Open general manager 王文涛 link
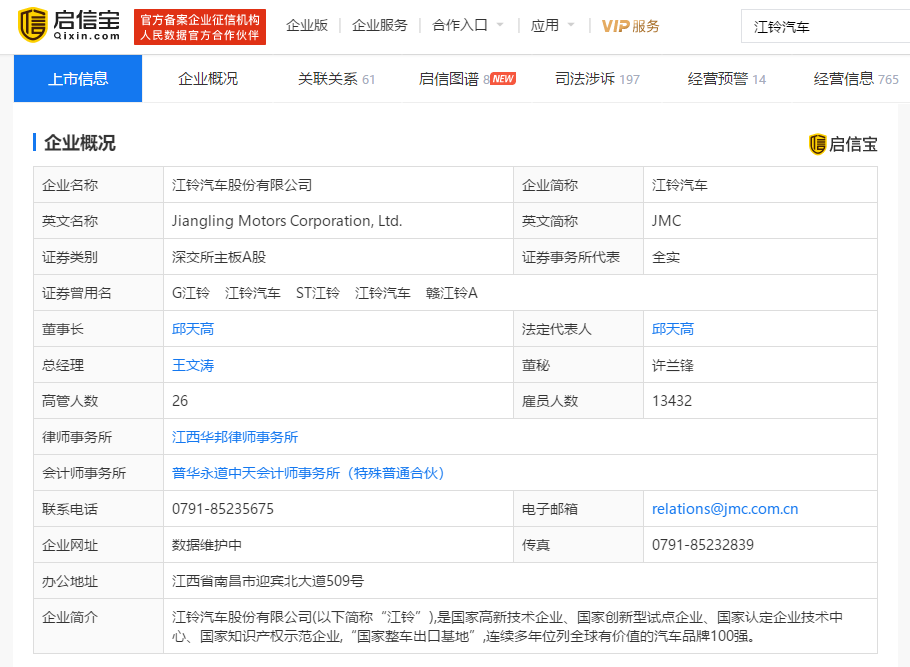 pos(193,365)
